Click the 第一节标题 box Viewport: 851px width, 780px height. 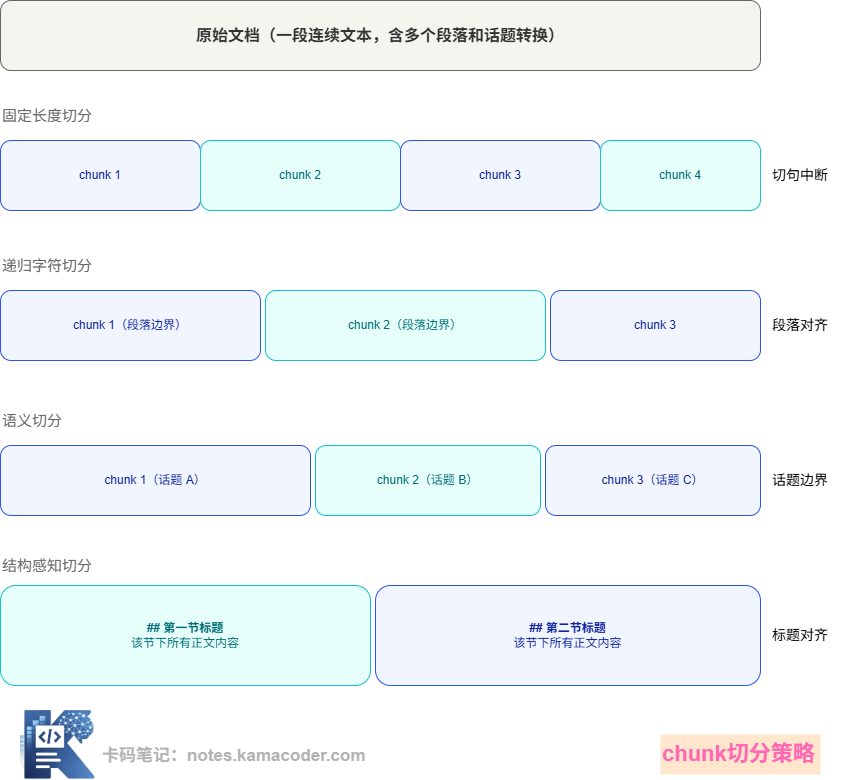(x=186, y=635)
